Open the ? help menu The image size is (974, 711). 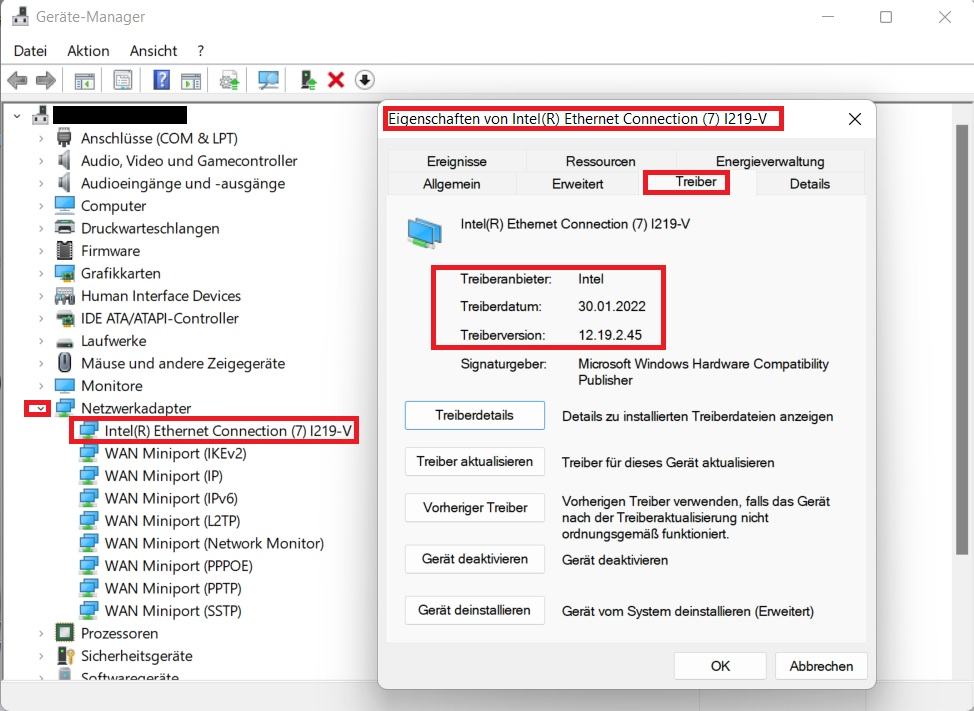pos(201,51)
